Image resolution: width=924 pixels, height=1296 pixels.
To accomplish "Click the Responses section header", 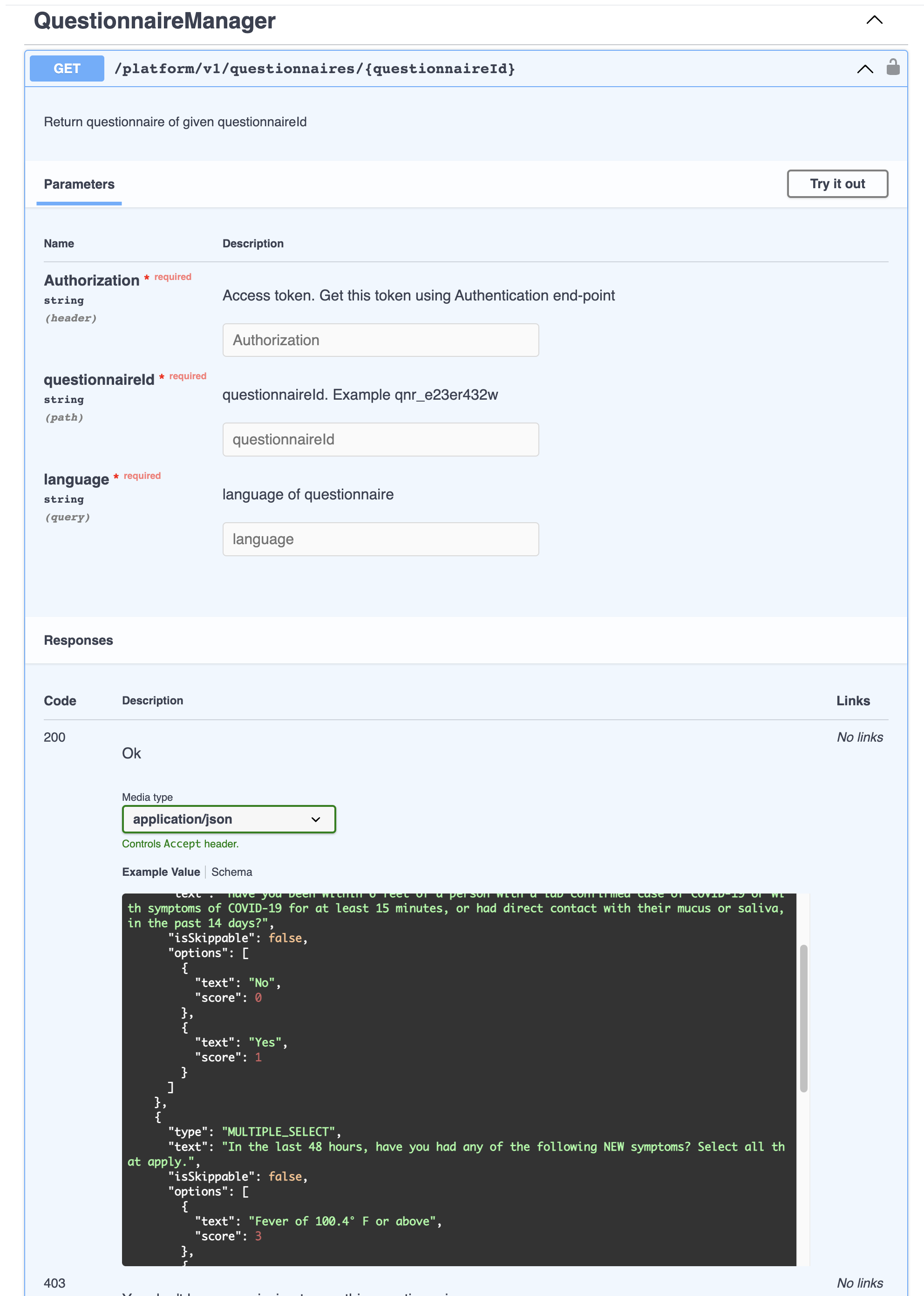I will click(x=79, y=641).
